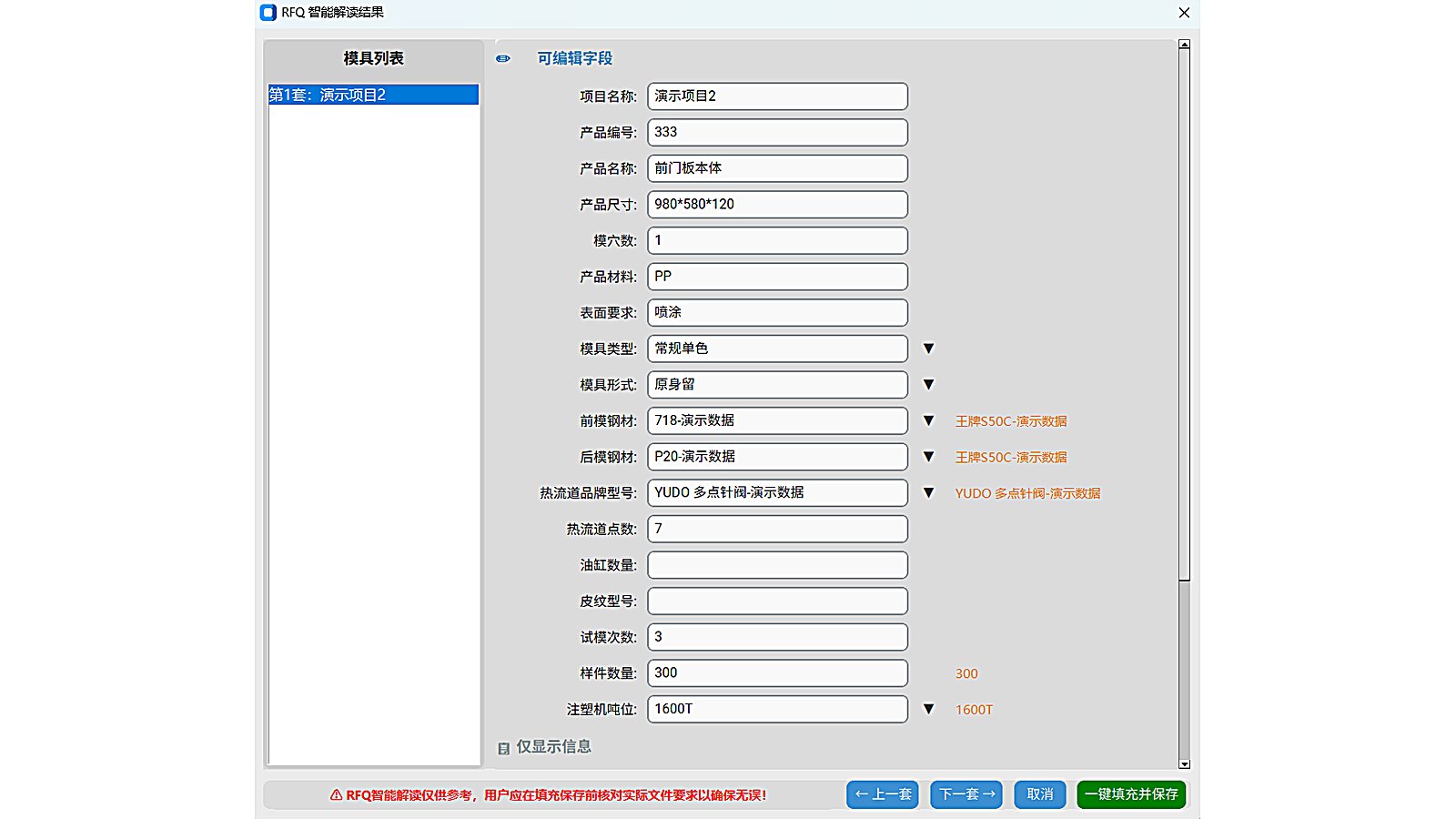1456x819 pixels.
Task: Click the 模具列表 panel header
Action: coord(373,58)
